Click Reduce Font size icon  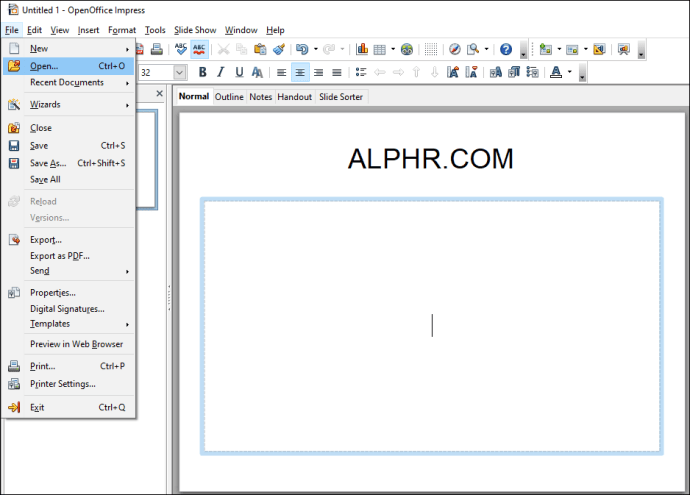coord(471,72)
